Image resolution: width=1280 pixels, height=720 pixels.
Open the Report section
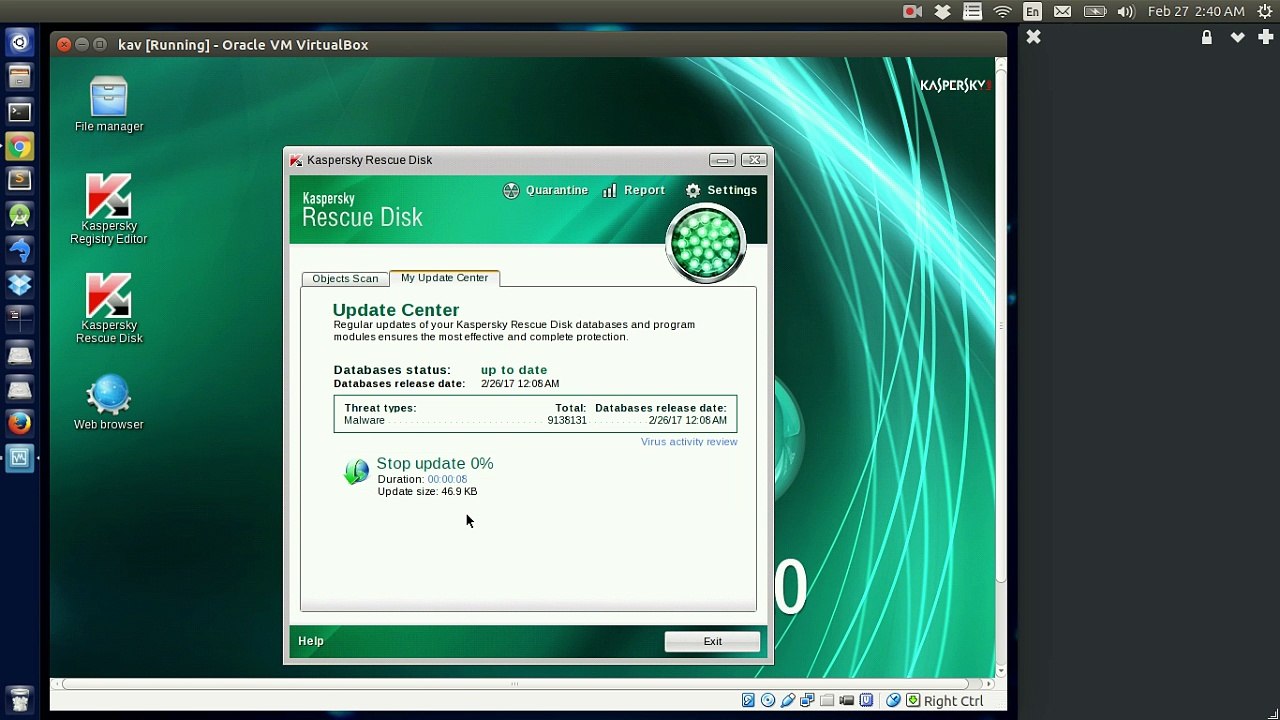[633, 190]
